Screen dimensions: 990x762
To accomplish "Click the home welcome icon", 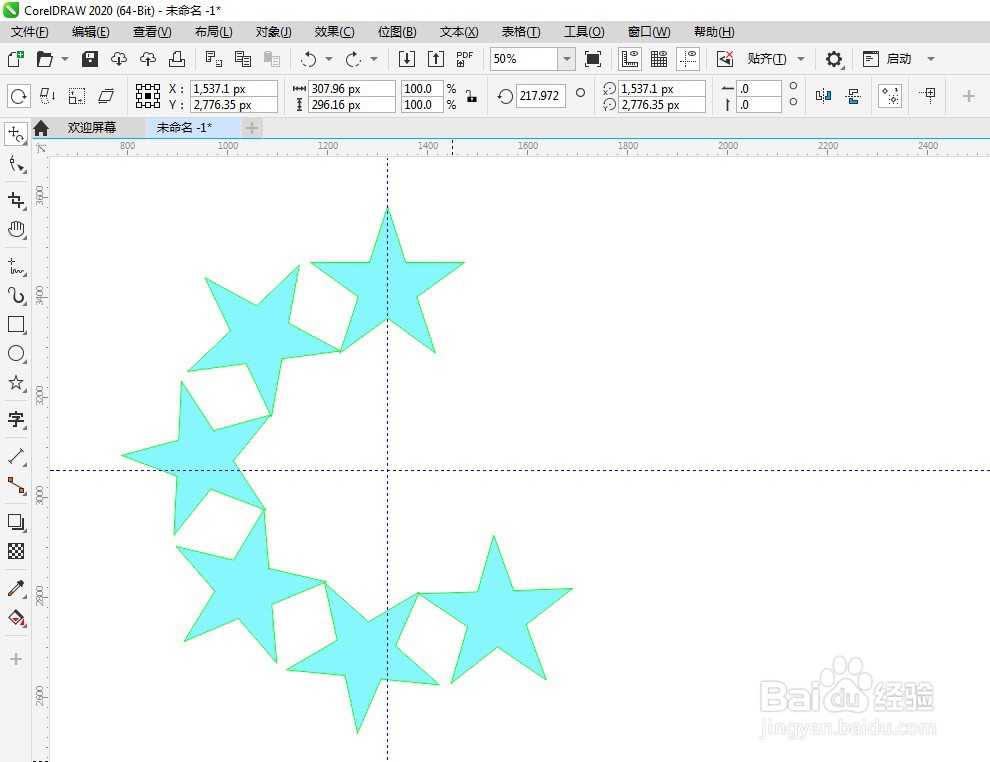I will pyautogui.click(x=41, y=128).
